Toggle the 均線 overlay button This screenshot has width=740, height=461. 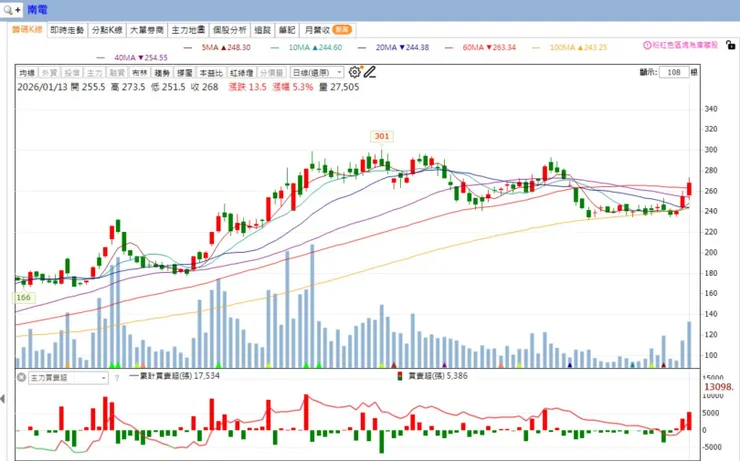coord(27,73)
